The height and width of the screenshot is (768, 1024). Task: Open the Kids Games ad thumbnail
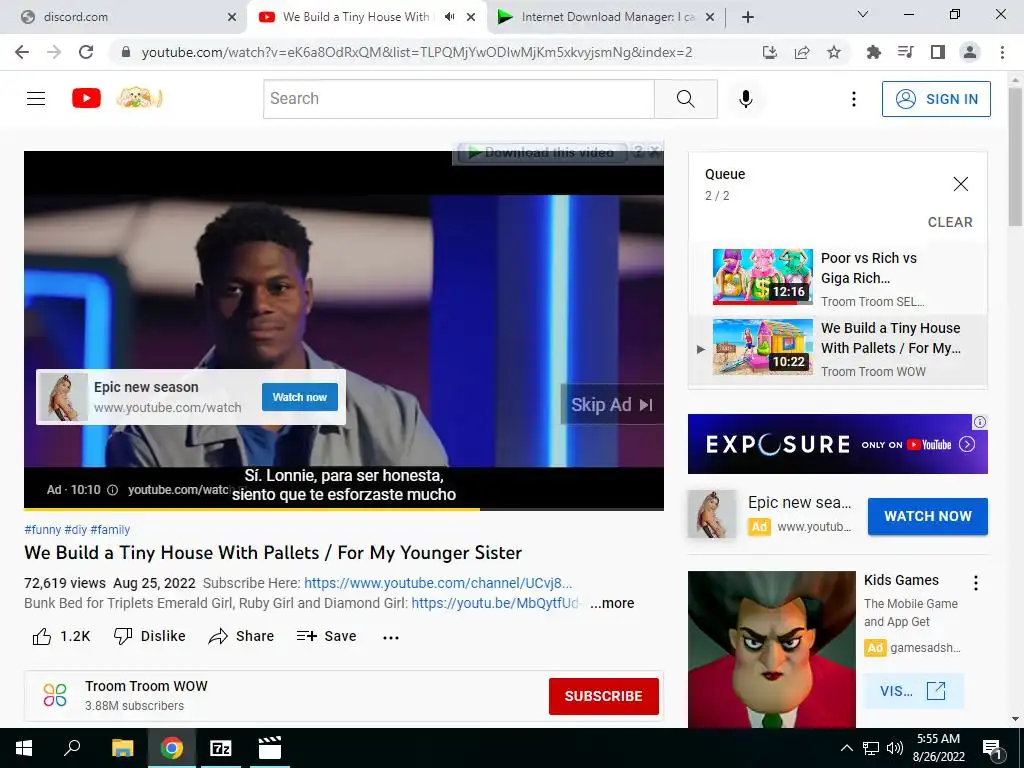click(x=771, y=649)
